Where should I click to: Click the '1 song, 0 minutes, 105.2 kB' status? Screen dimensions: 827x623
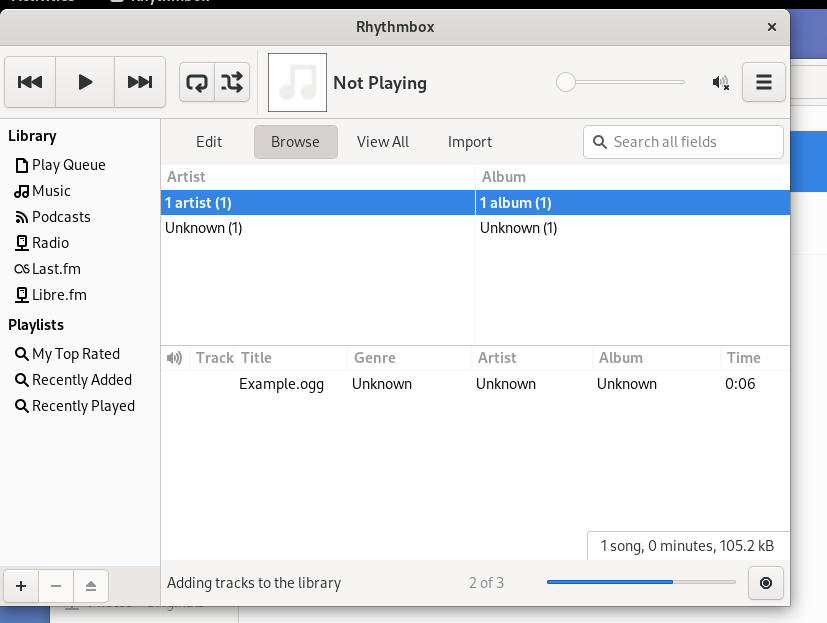point(687,546)
